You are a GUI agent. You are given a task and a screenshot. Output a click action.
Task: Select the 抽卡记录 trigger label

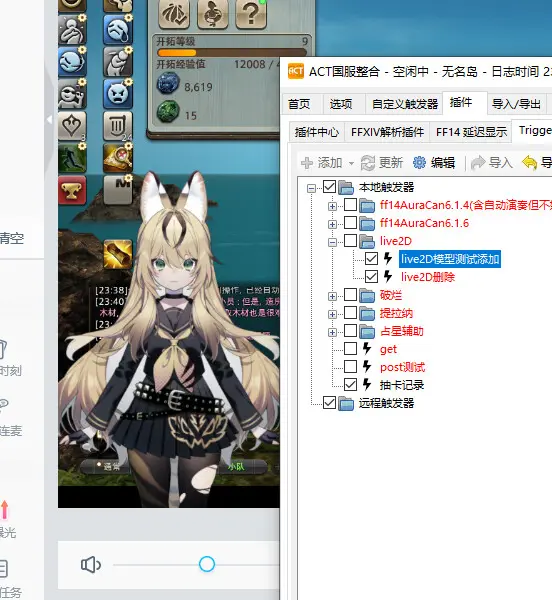(x=402, y=385)
